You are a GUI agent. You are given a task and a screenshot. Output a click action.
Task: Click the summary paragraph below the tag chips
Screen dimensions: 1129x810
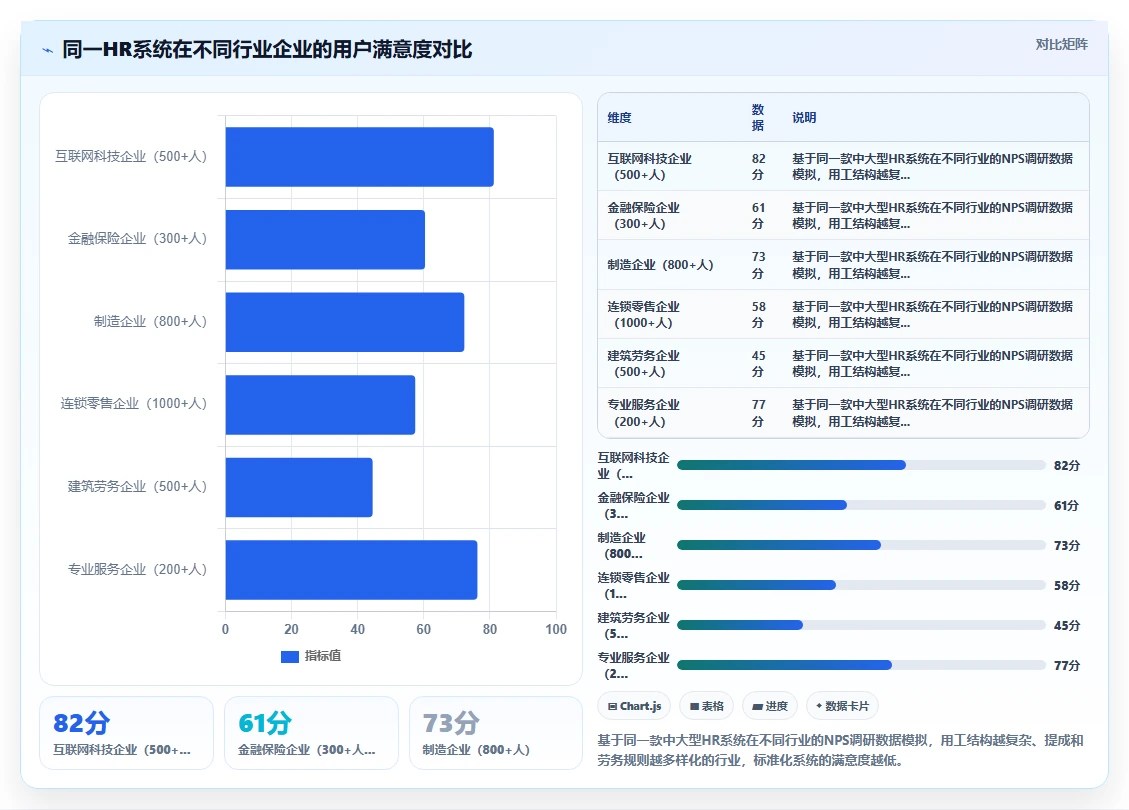(x=840, y=750)
